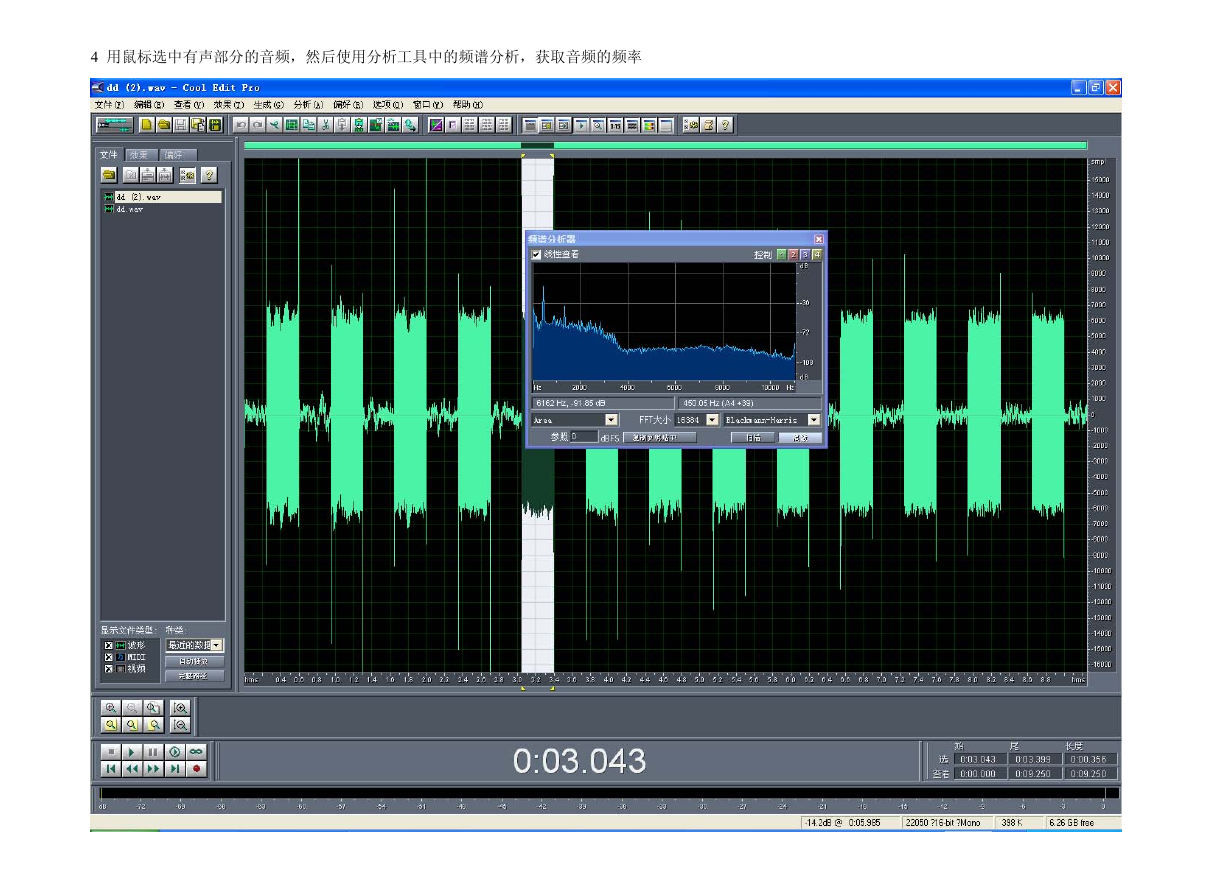This screenshot has width=1228, height=869.
Task: Open the 编辑 (Edit) menu
Action: tap(149, 104)
